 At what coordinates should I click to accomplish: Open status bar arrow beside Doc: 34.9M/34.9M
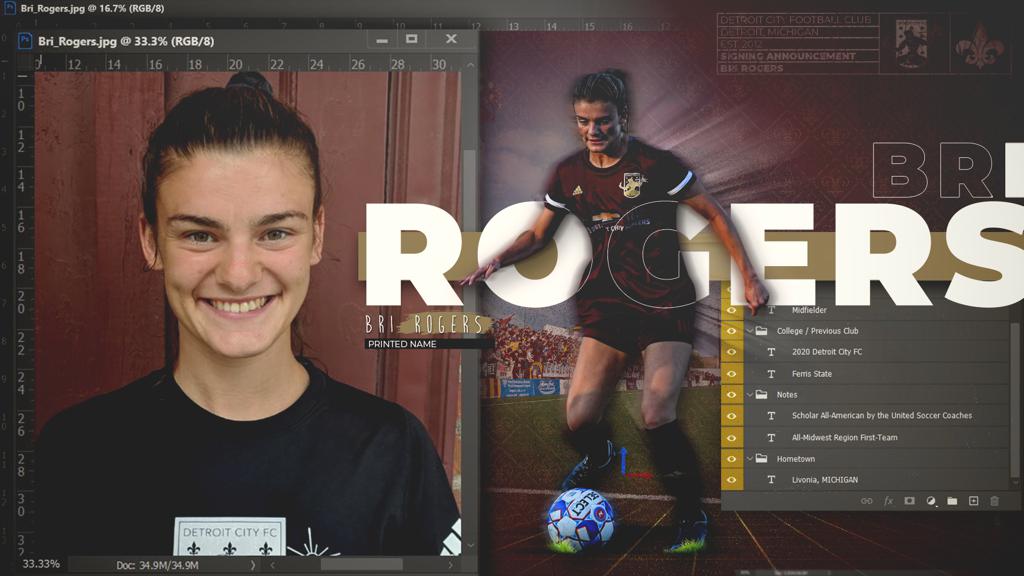(253, 565)
